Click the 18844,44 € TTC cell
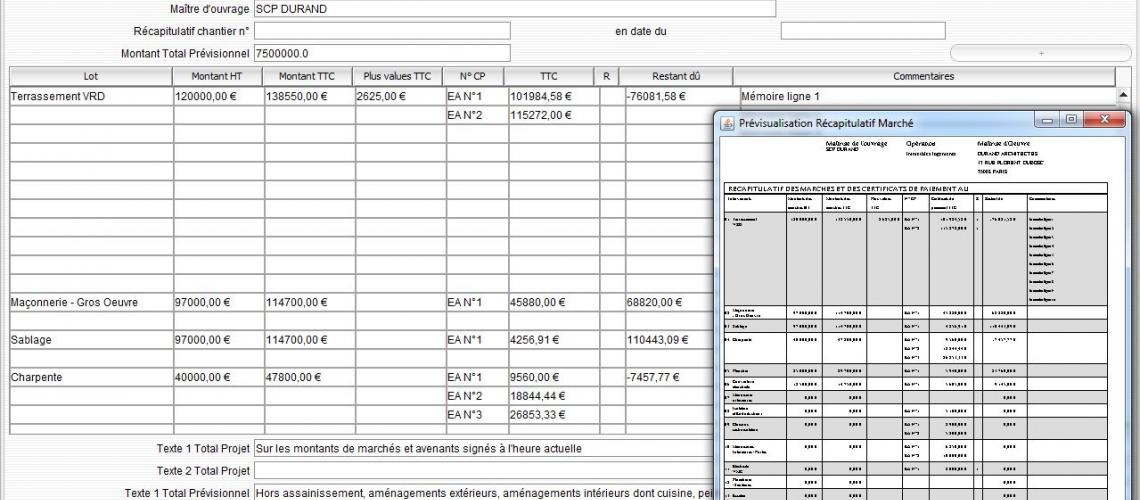1140x500 pixels. pyautogui.click(x=554, y=397)
